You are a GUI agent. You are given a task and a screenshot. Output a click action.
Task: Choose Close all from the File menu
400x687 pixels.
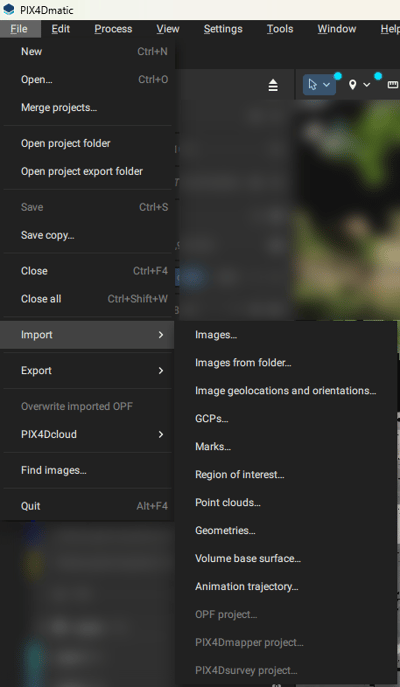[x=87, y=299]
